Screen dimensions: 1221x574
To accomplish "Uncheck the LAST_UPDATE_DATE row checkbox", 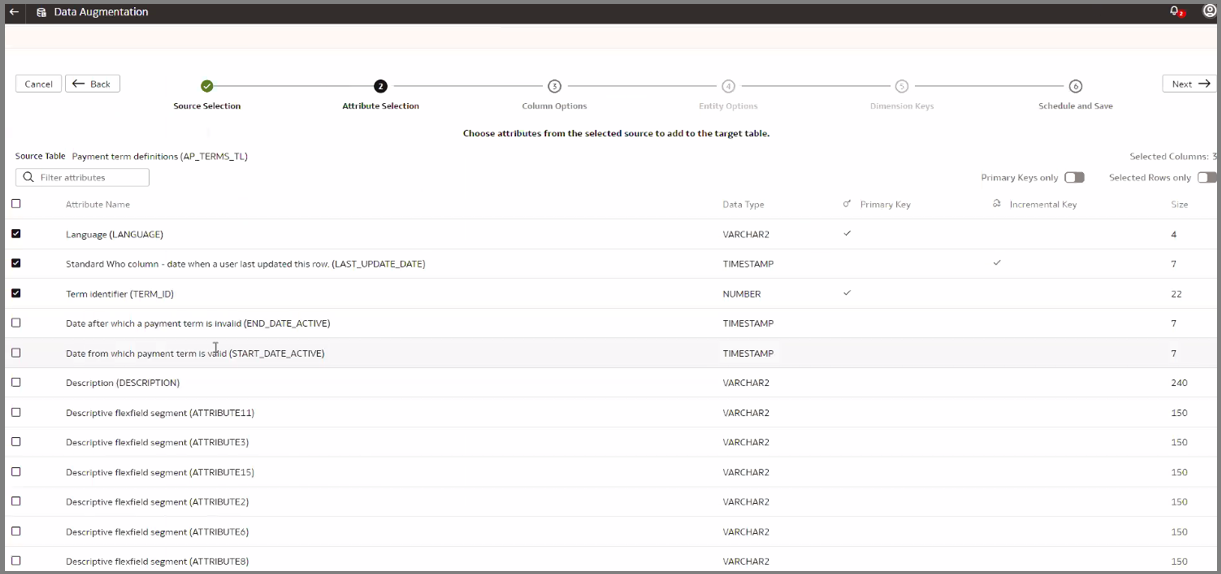I will click(x=16, y=264).
